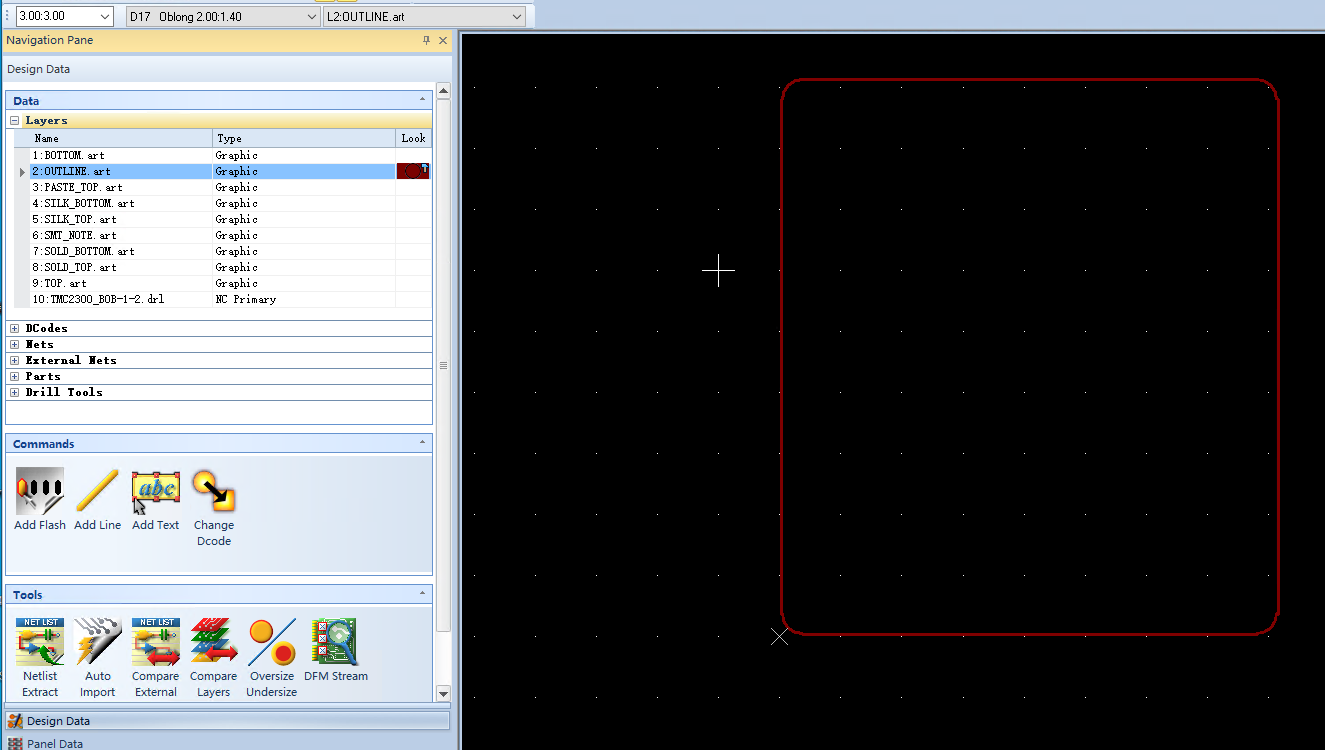Collapse the Commands panel
This screenshot has height=750, width=1325.
click(422, 443)
